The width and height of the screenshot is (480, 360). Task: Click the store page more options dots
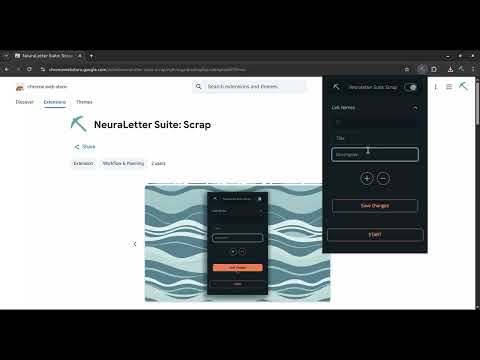click(436, 87)
